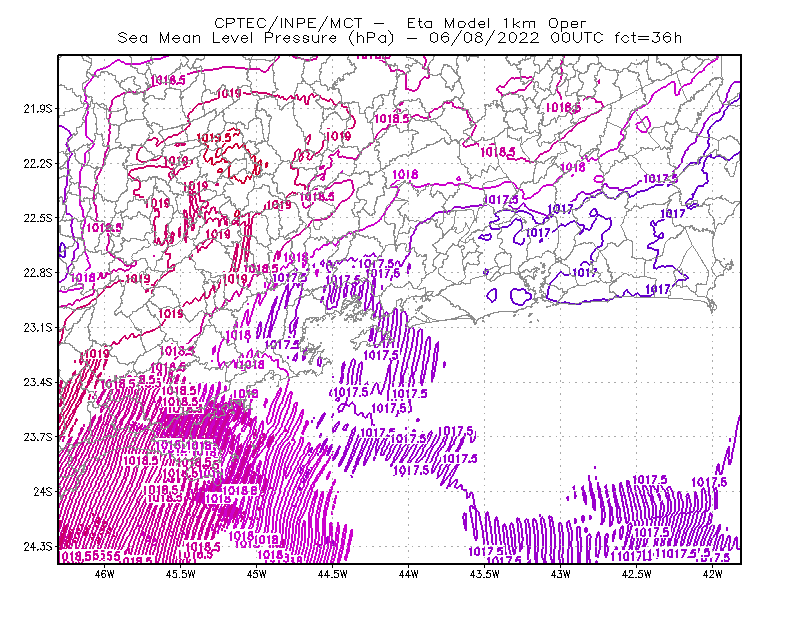Click the '00UTC' run time text

coord(577,38)
